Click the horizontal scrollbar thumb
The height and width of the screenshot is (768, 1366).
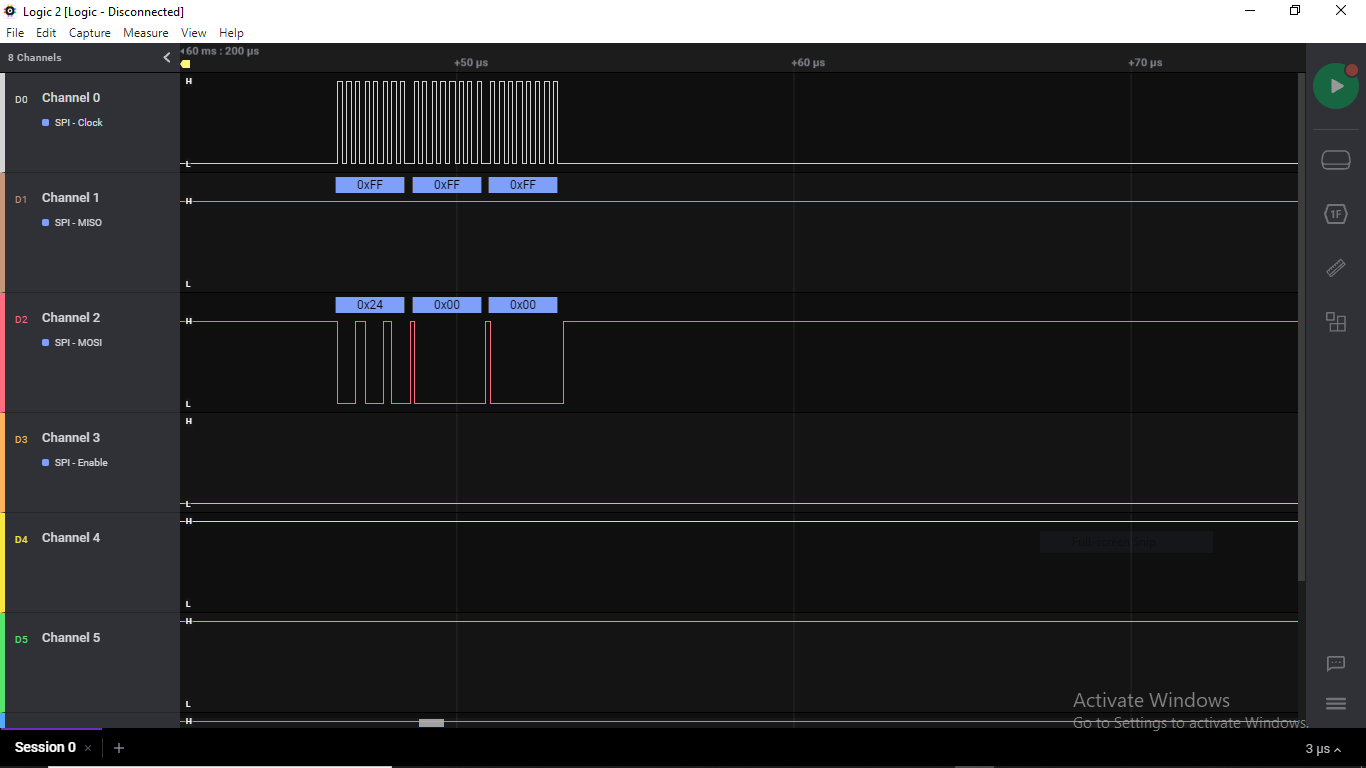coord(431,723)
